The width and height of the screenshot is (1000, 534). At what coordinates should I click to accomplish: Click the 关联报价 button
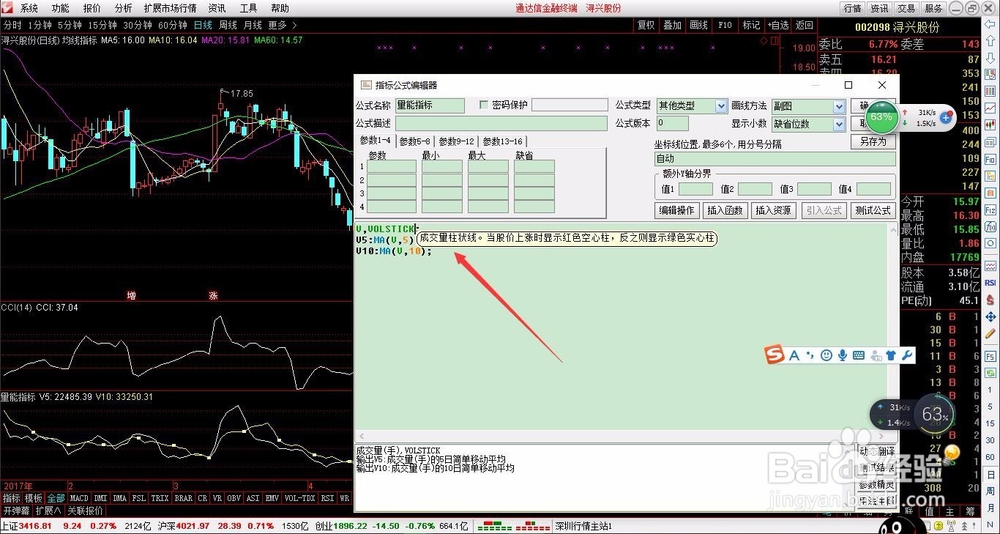point(85,510)
